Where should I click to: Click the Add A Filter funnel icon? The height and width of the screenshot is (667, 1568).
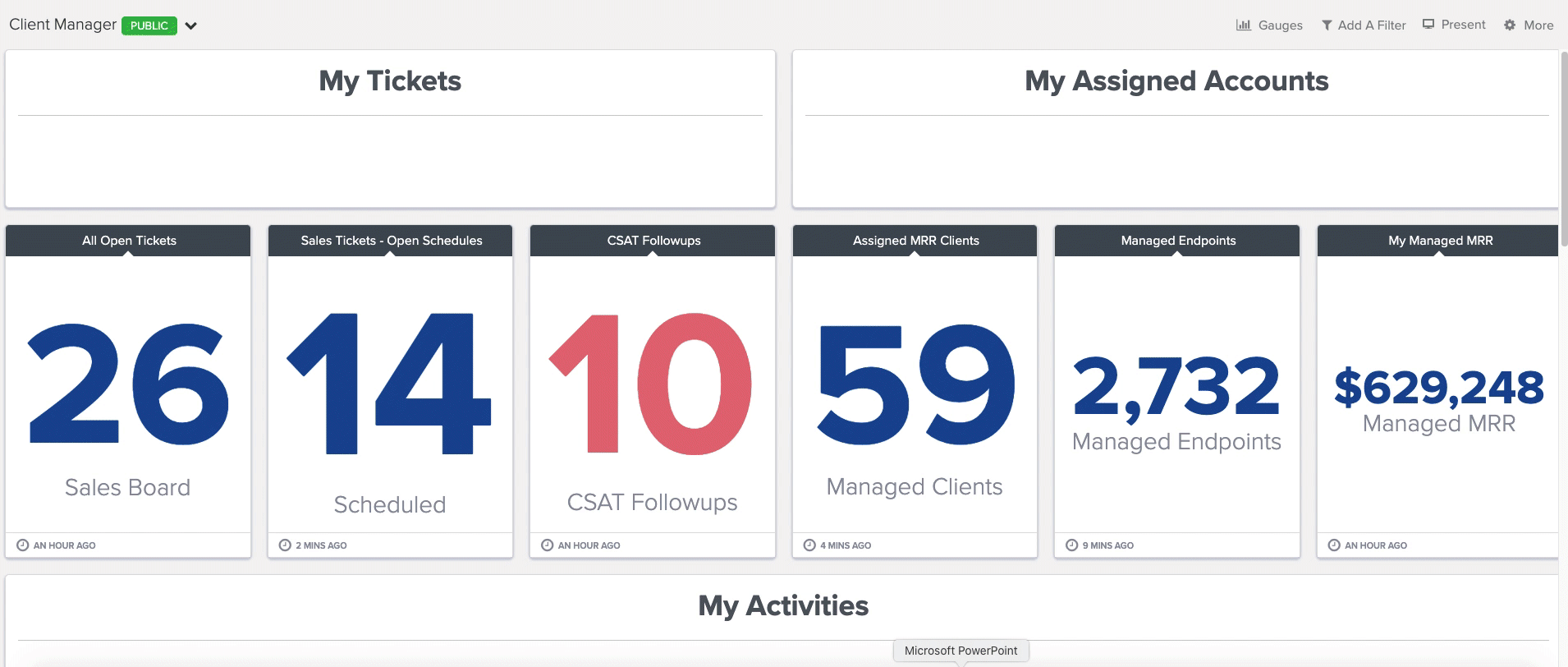click(1327, 25)
